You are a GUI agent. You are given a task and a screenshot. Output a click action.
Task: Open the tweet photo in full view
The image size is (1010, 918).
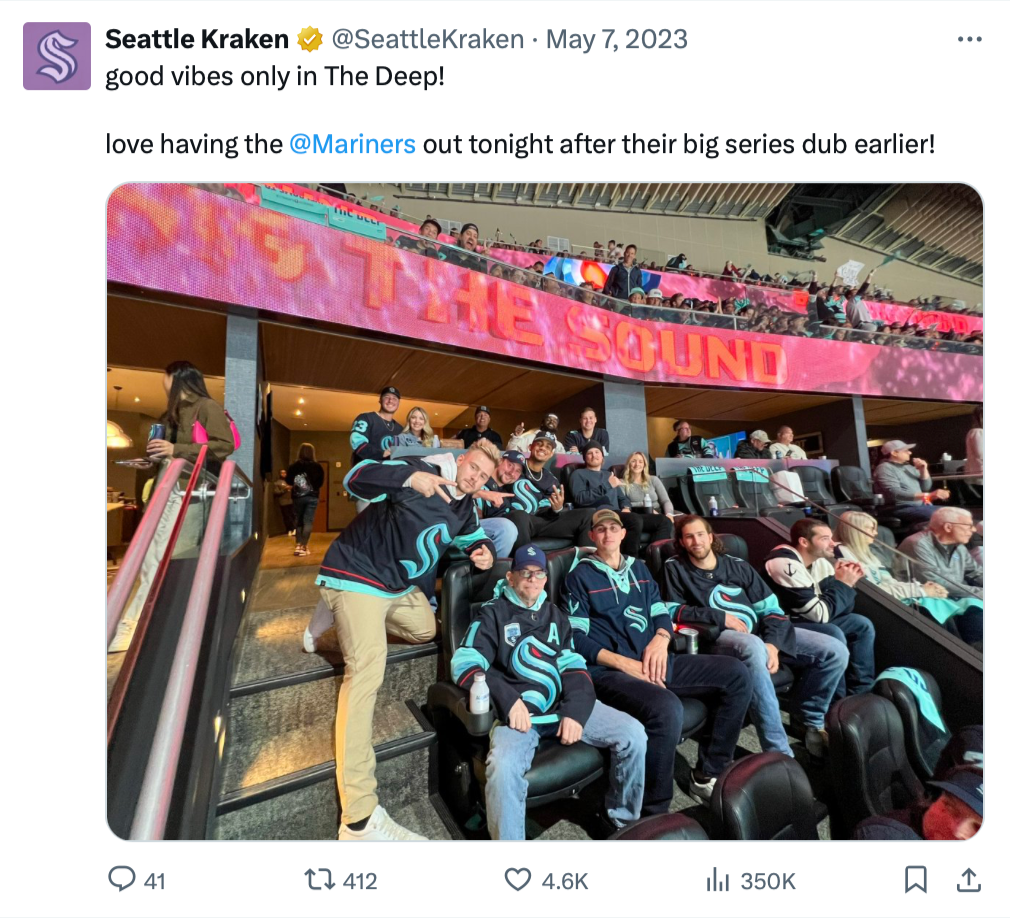545,512
